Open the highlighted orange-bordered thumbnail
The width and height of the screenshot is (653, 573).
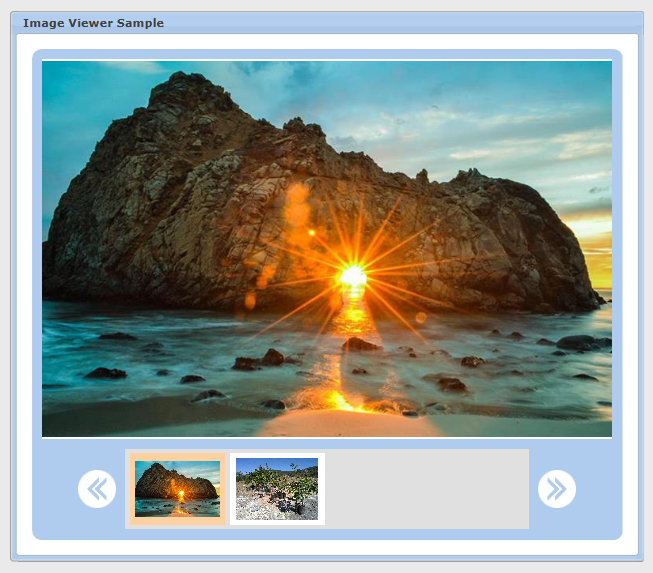click(x=177, y=489)
